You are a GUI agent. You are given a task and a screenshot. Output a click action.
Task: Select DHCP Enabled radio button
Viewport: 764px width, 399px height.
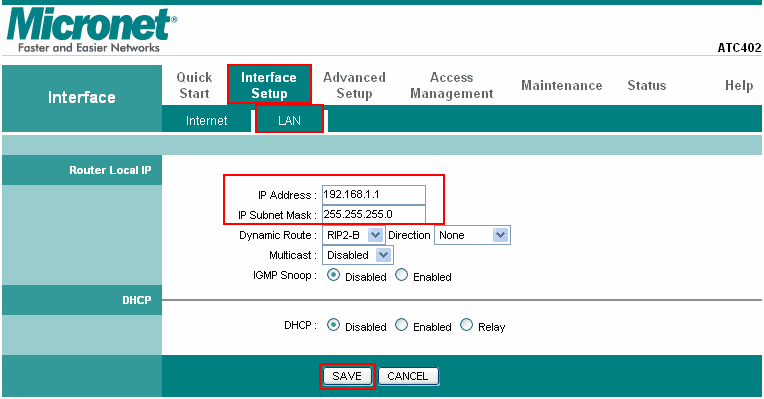(x=401, y=325)
